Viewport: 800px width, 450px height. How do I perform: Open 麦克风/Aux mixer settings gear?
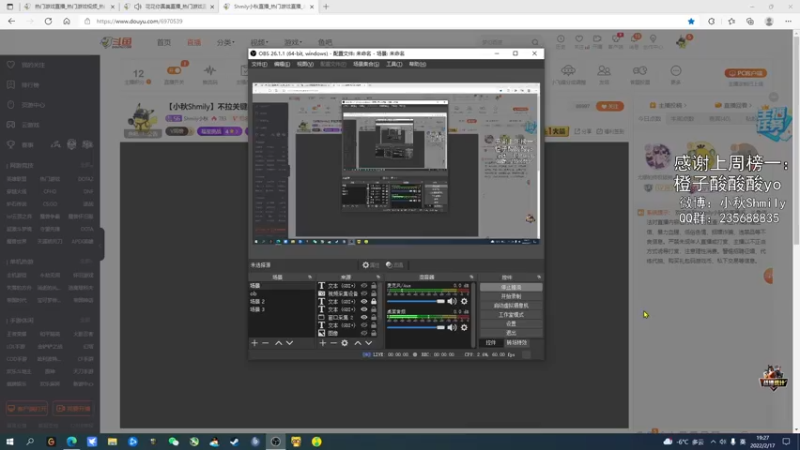click(x=464, y=302)
